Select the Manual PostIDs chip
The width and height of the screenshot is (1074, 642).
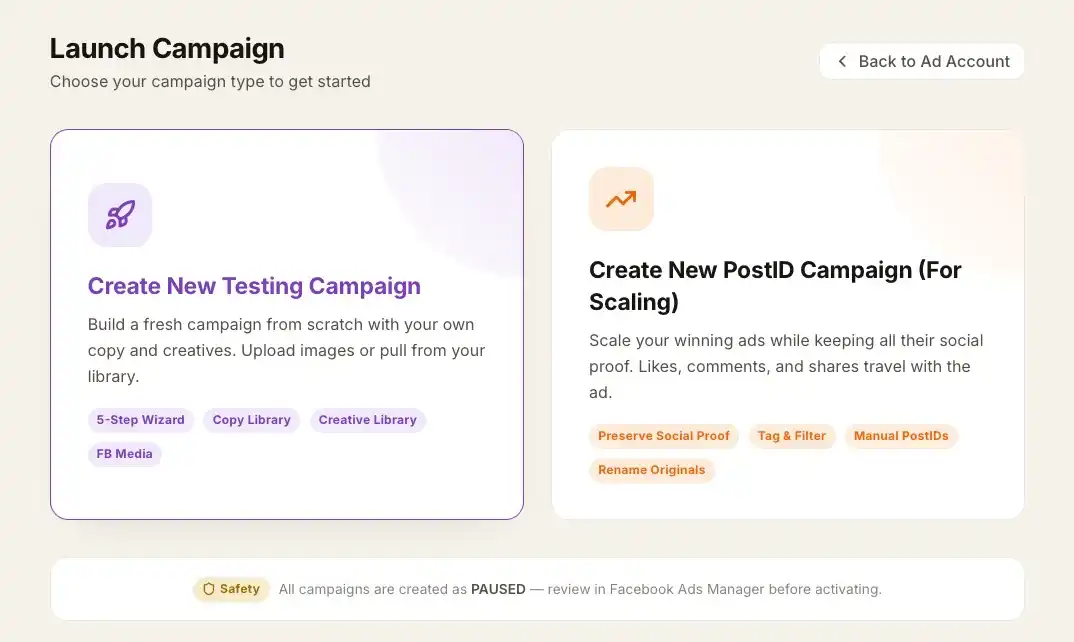[x=901, y=436]
